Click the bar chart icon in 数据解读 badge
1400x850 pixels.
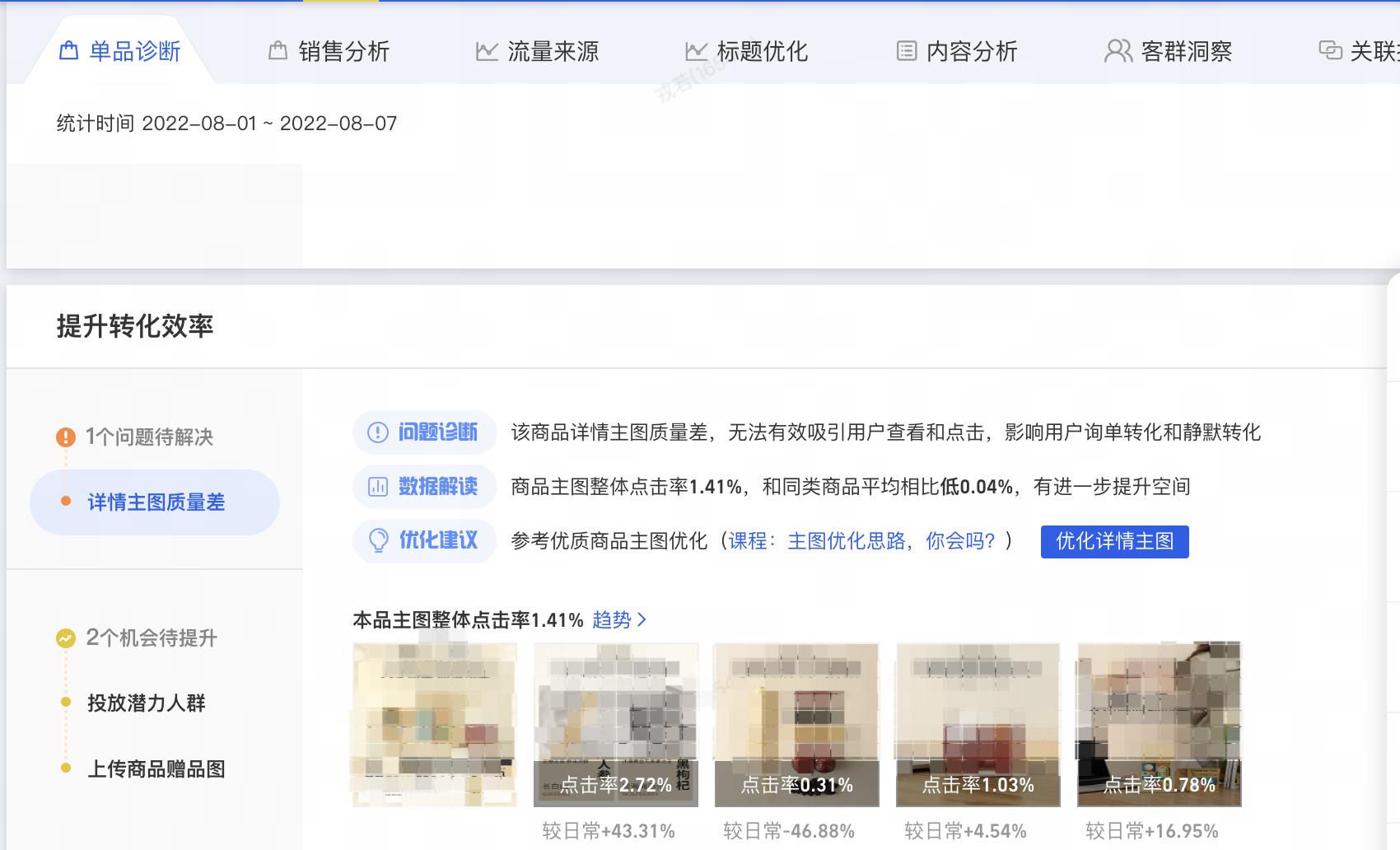tap(377, 487)
